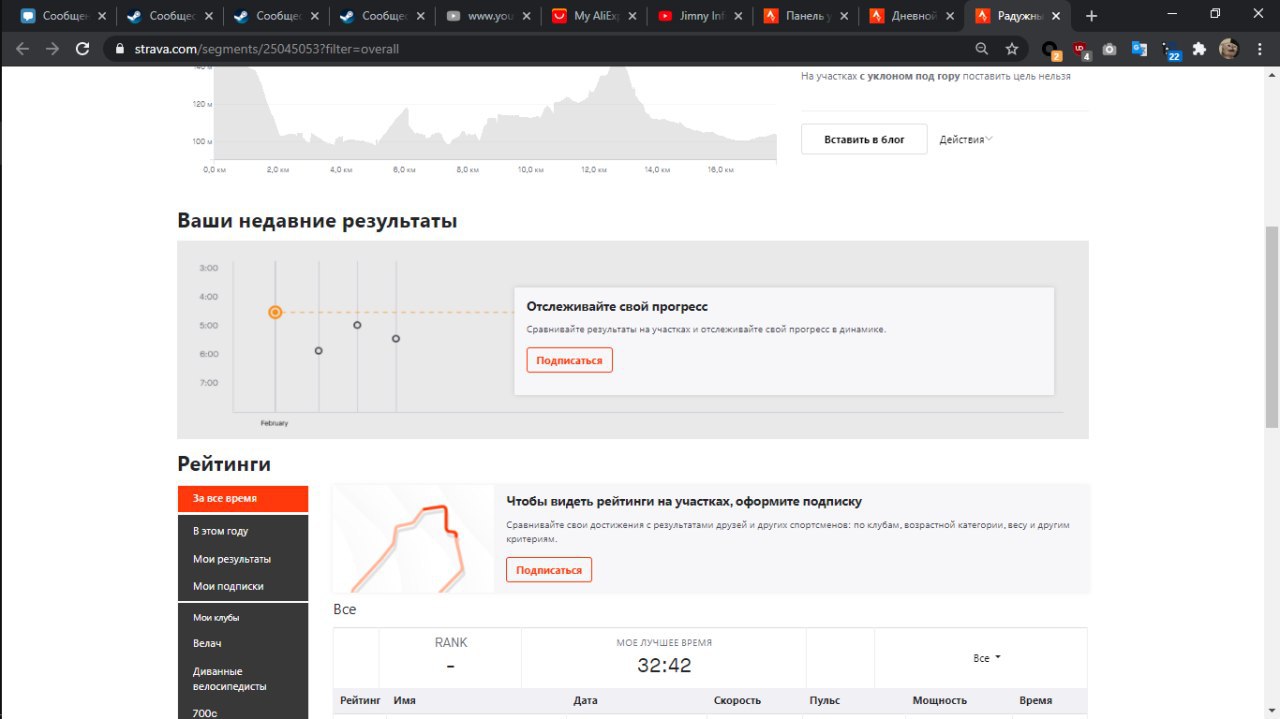
Task: Close the My AliExpress tab
Action: click(634, 16)
